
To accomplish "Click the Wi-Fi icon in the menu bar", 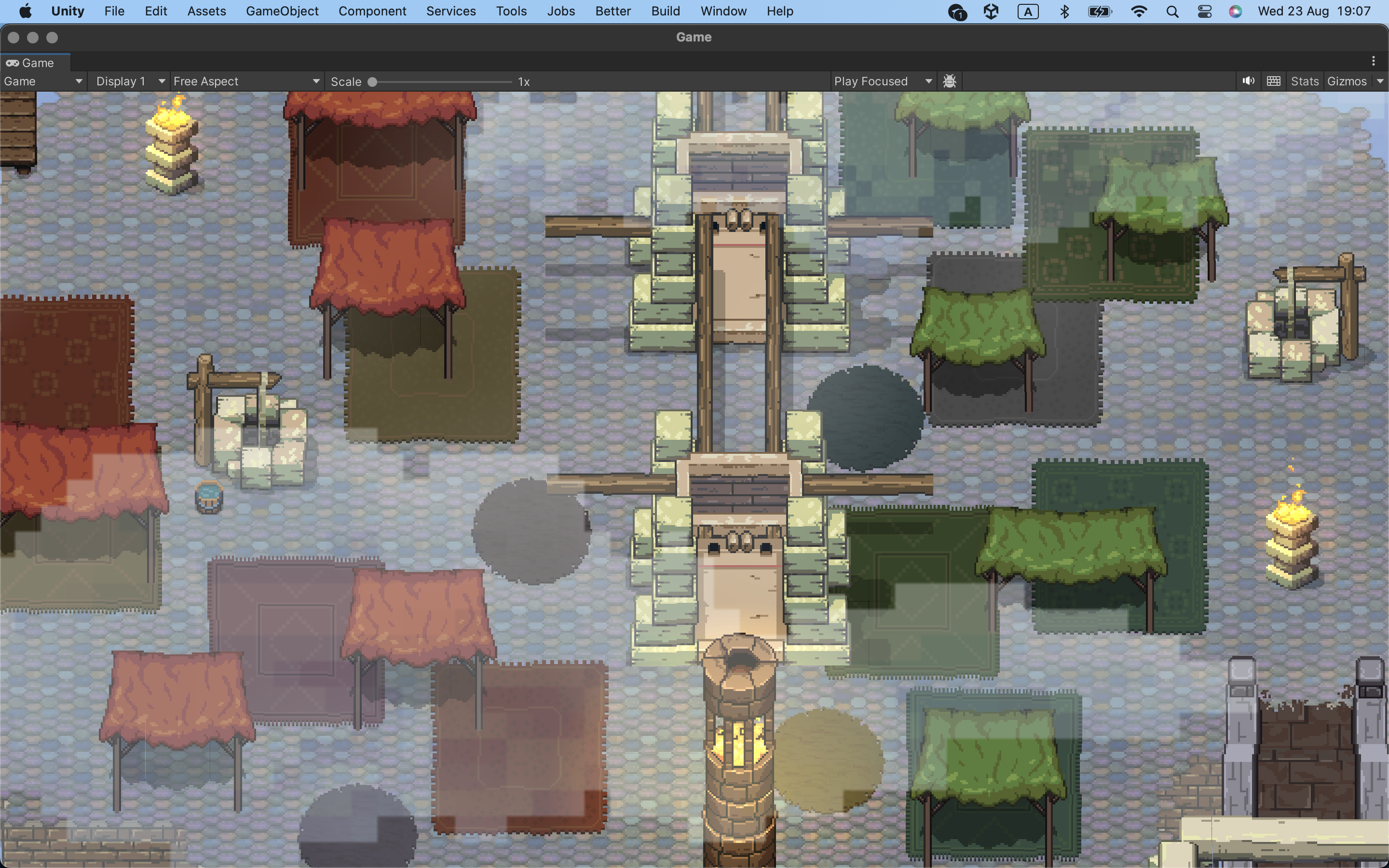I will click(x=1139, y=11).
